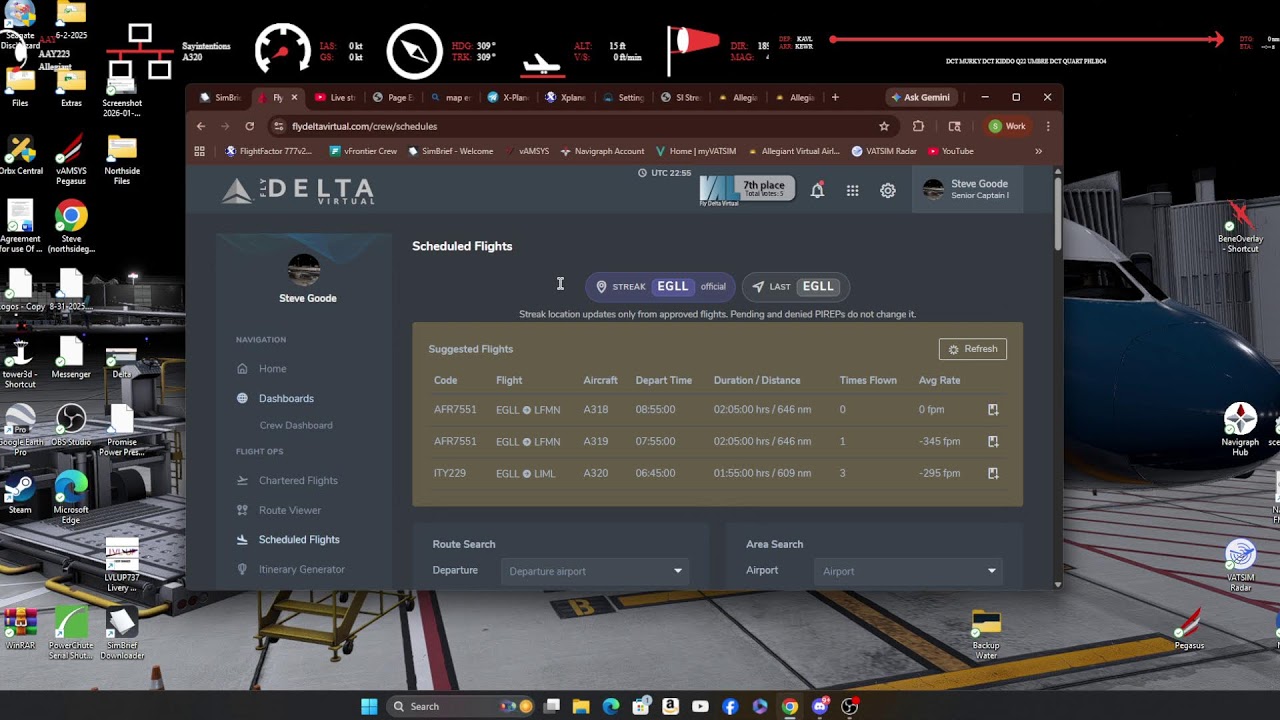Select Scheduled Flights in the sidebar

[x=299, y=539]
